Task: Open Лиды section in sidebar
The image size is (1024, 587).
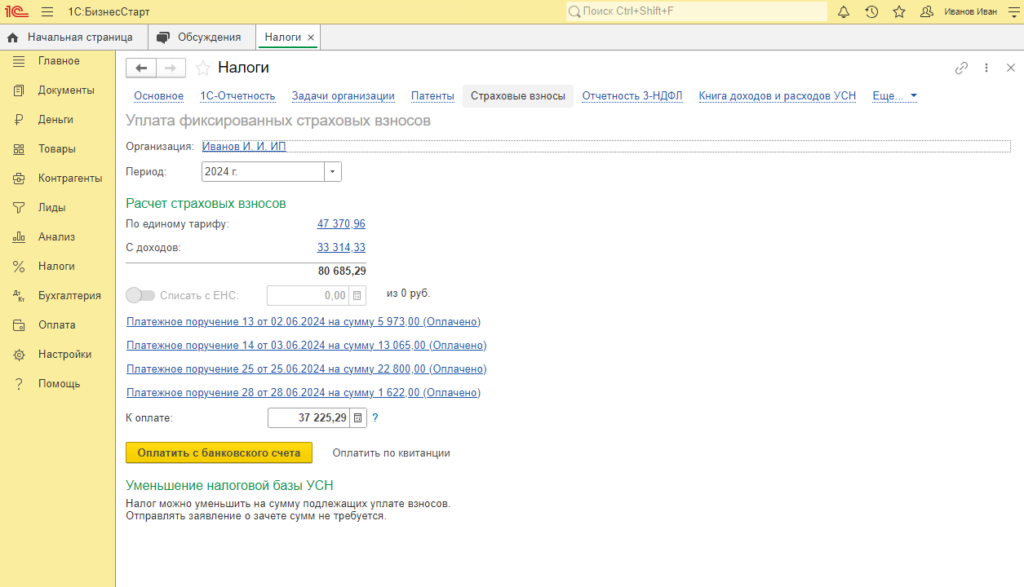Action: point(57,208)
